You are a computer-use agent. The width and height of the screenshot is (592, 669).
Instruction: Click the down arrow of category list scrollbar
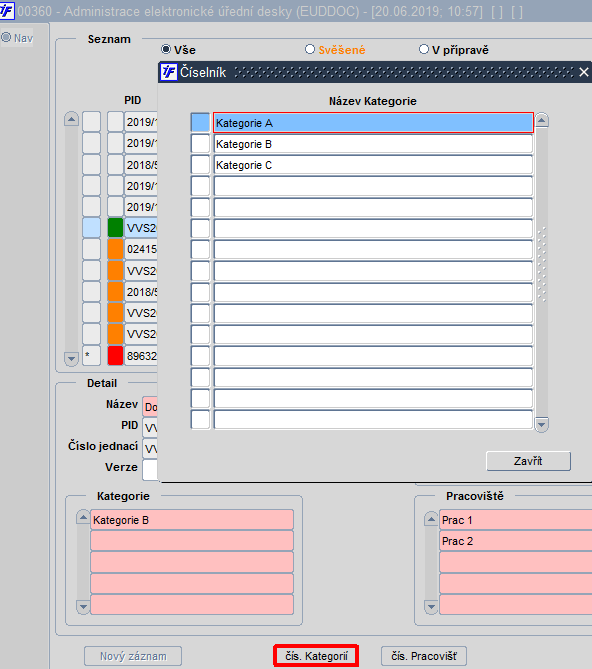[542, 424]
